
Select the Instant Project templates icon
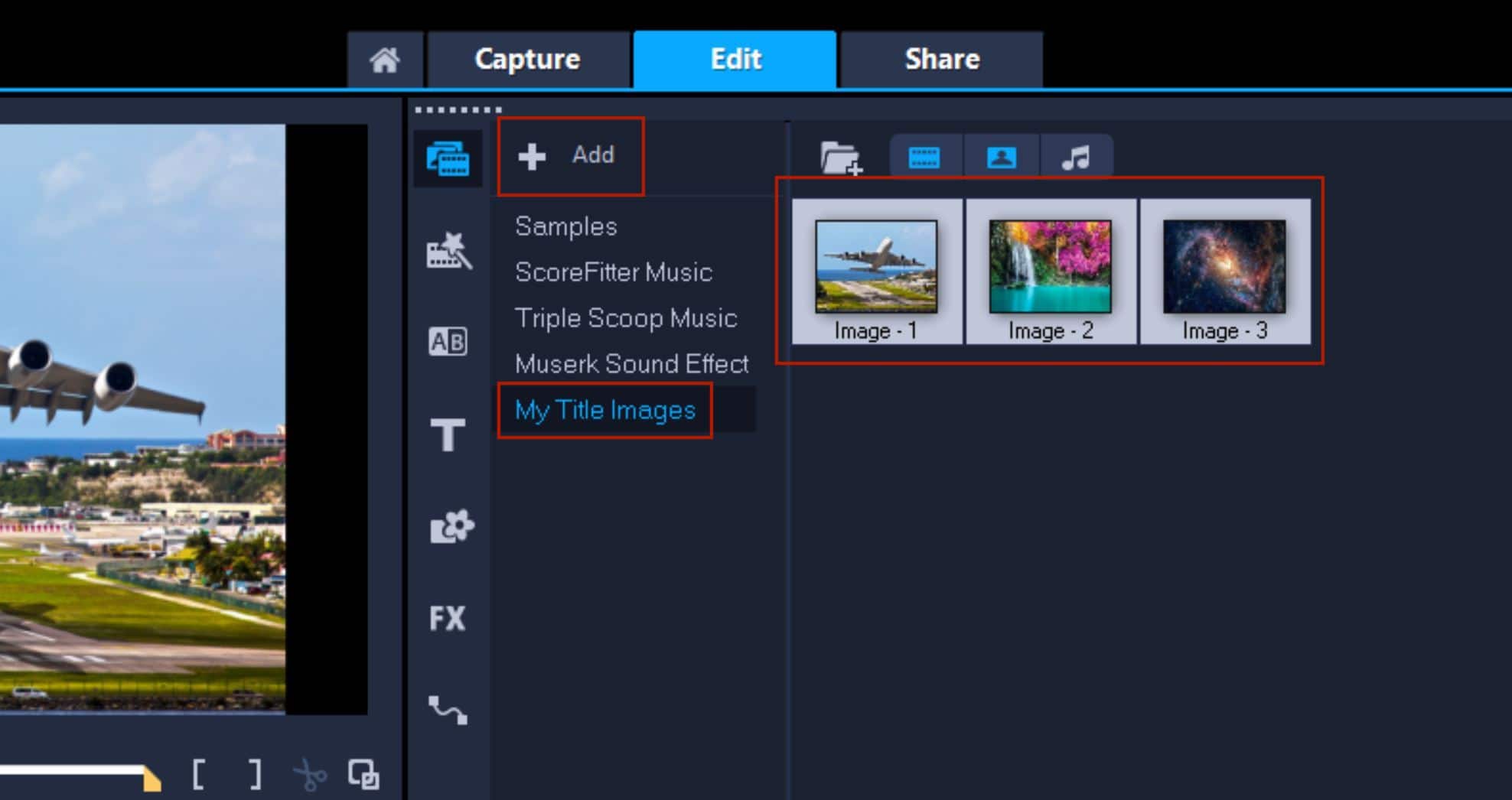(x=449, y=249)
